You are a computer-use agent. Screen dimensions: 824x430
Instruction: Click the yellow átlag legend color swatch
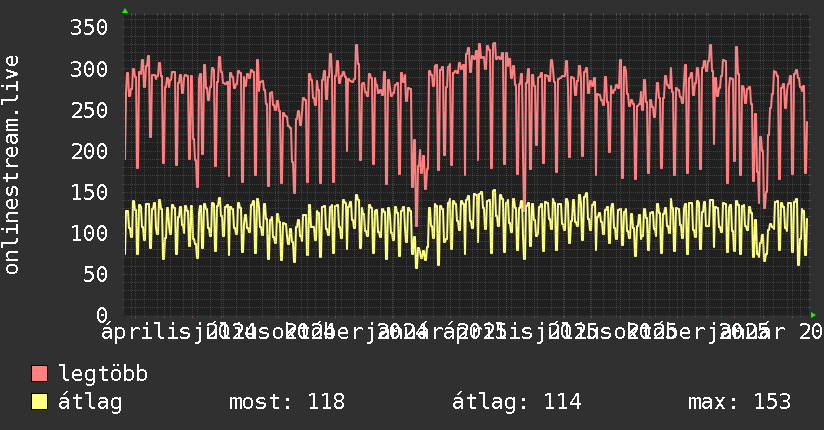pos(39,402)
